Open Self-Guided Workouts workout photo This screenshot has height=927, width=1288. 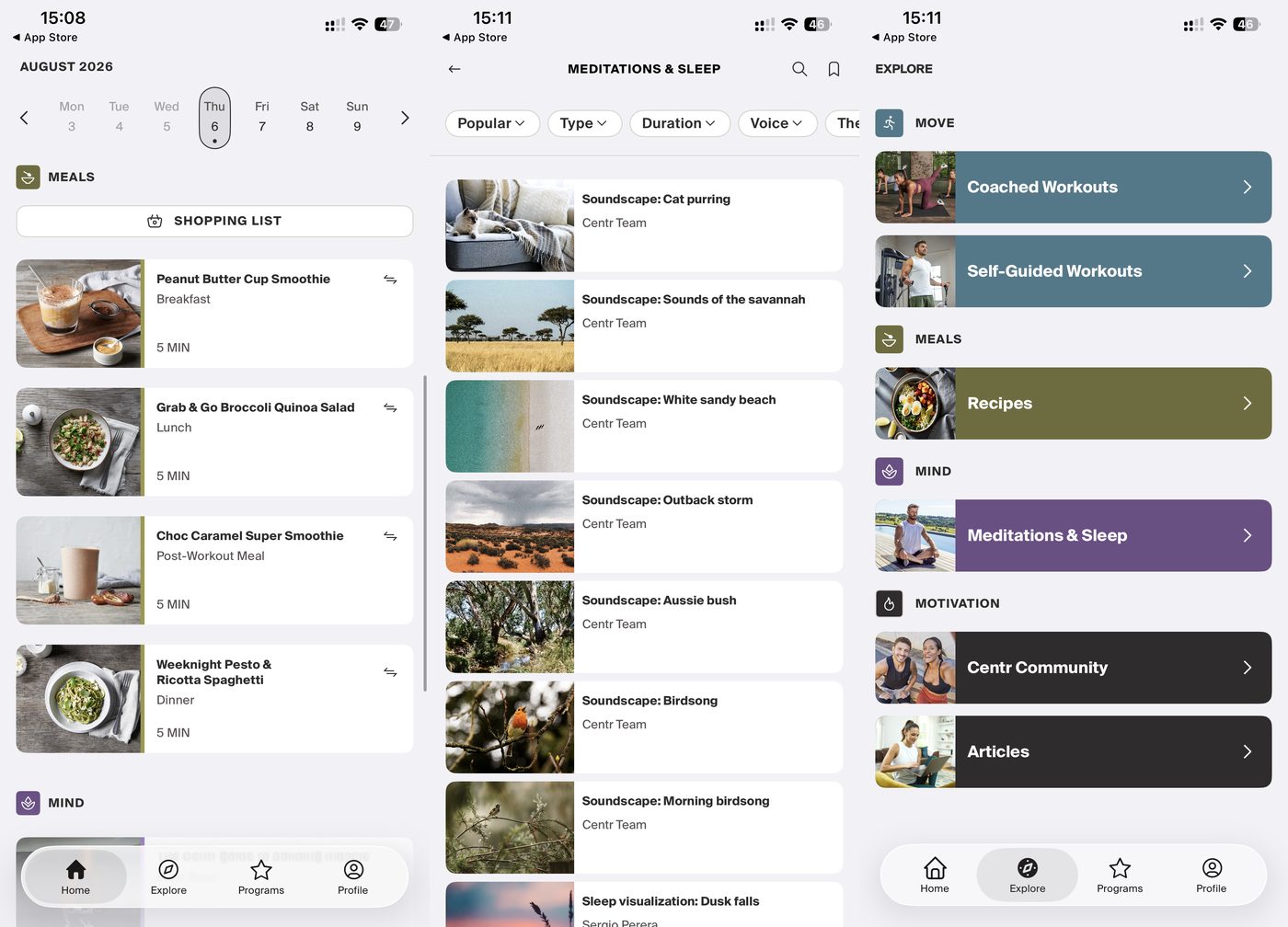(915, 271)
